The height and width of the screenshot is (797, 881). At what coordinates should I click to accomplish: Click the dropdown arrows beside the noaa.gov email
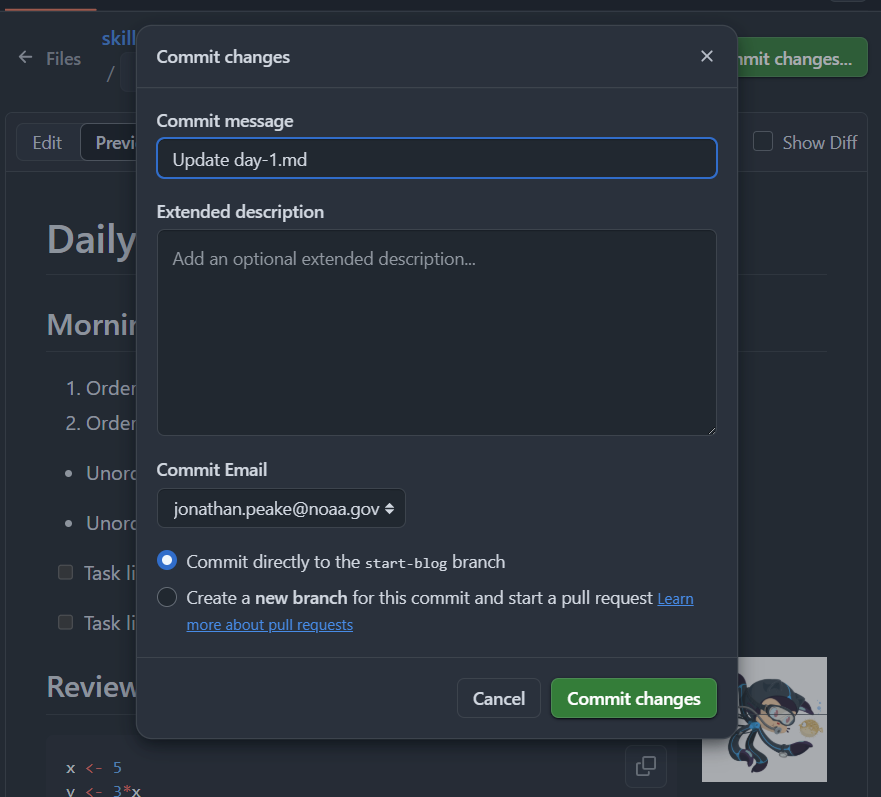tap(389, 509)
